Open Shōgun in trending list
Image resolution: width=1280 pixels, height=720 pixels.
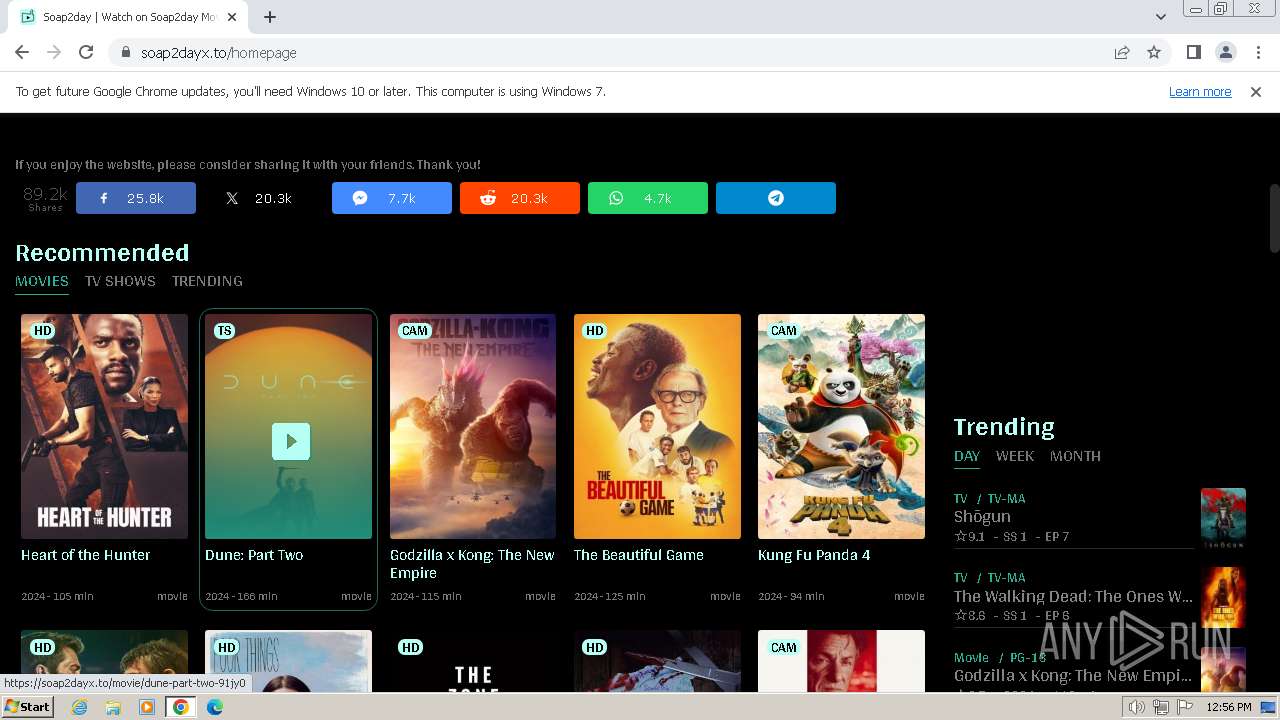point(982,517)
